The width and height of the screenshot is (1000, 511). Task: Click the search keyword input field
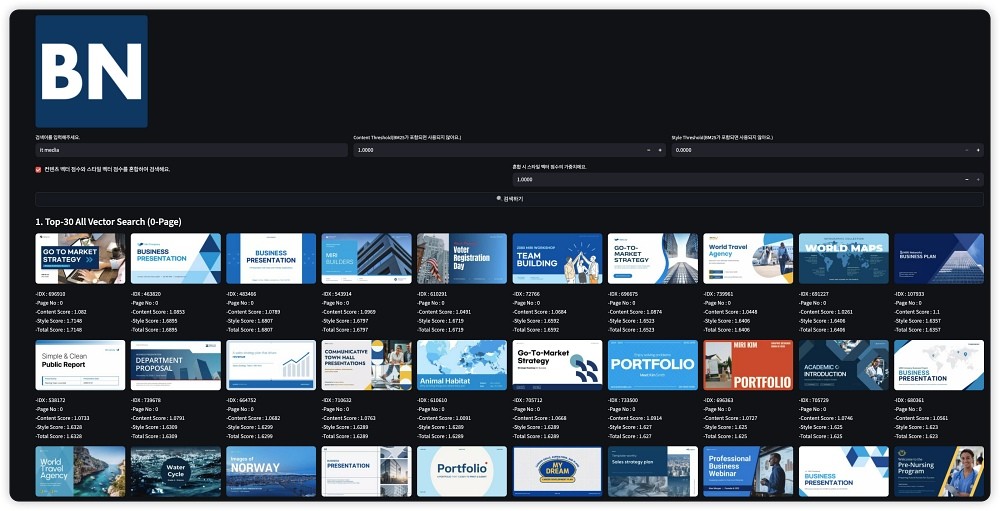click(x=190, y=150)
